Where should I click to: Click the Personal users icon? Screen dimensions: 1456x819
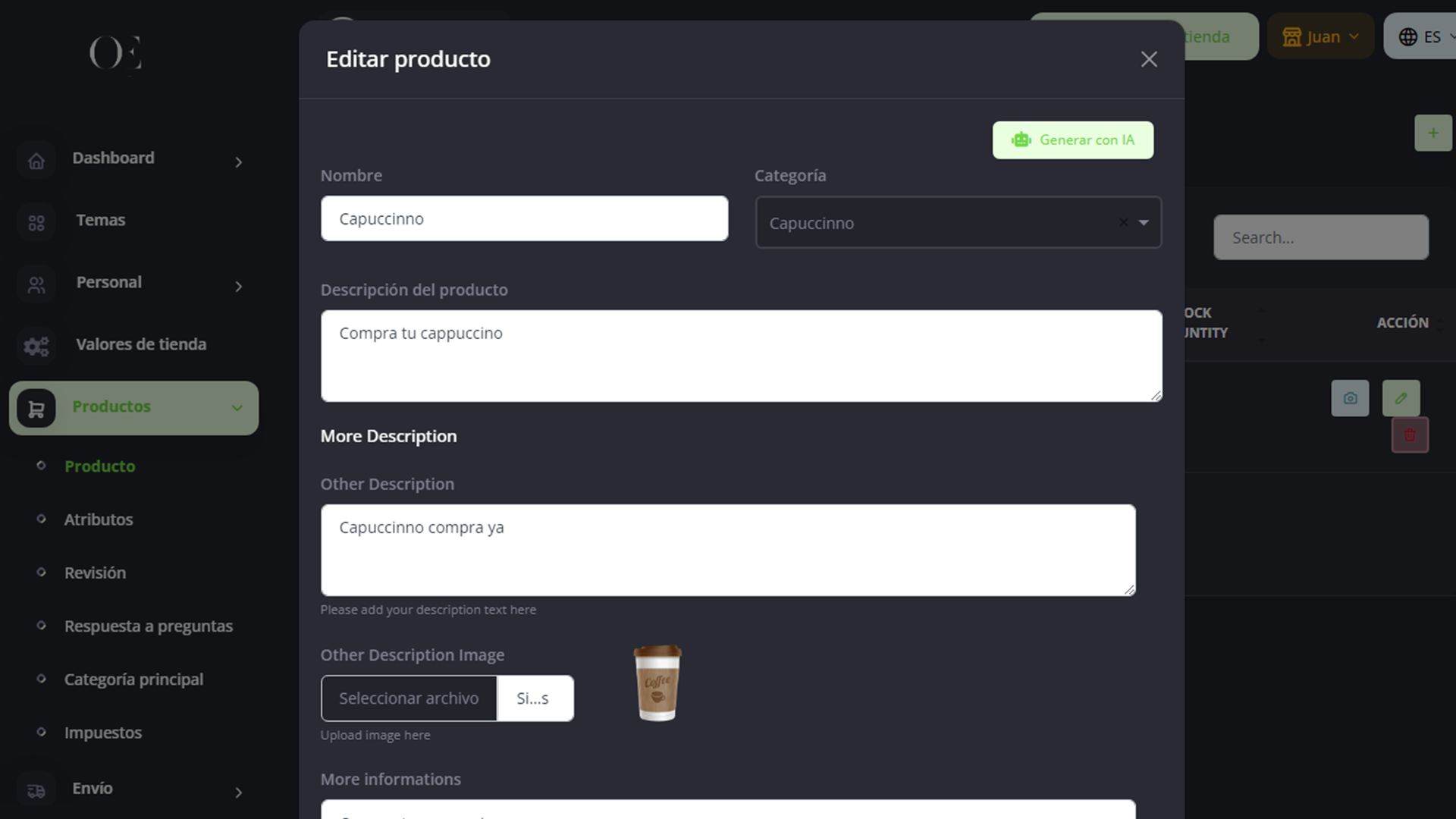pos(36,285)
